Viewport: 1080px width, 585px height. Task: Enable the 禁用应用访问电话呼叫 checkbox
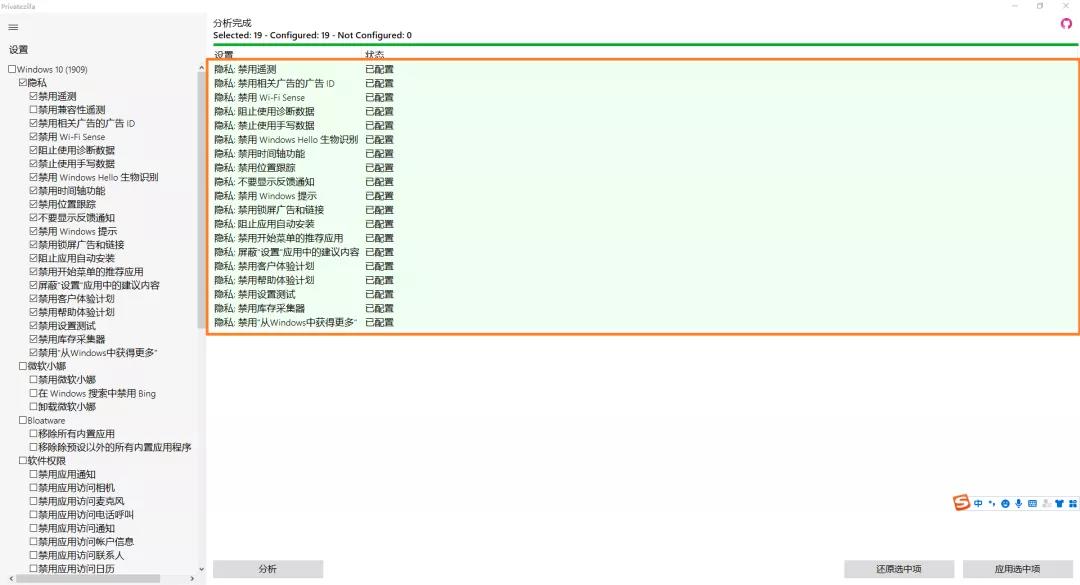click(33, 514)
